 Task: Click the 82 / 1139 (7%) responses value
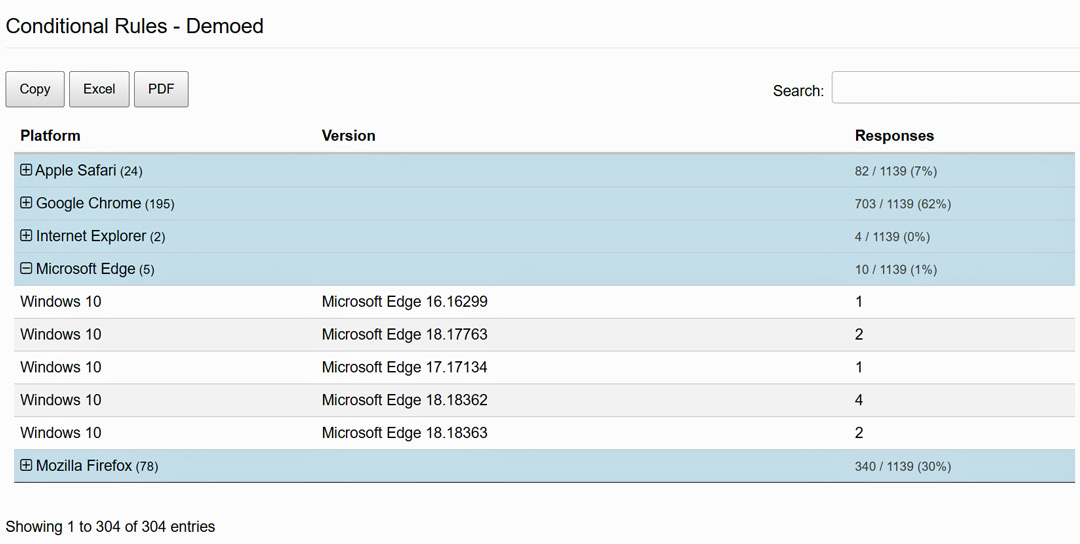[895, 171]
